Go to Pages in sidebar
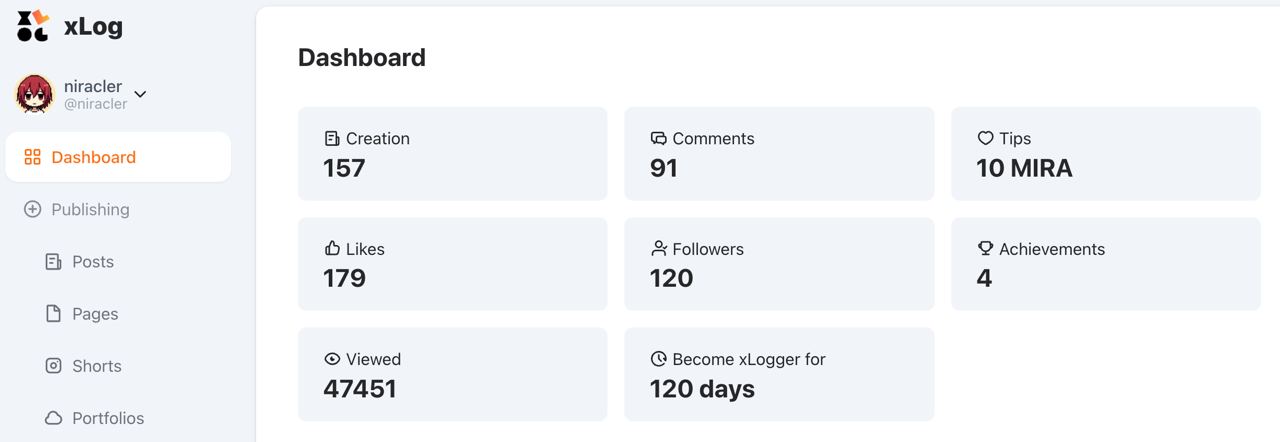 tap(95, 314)
